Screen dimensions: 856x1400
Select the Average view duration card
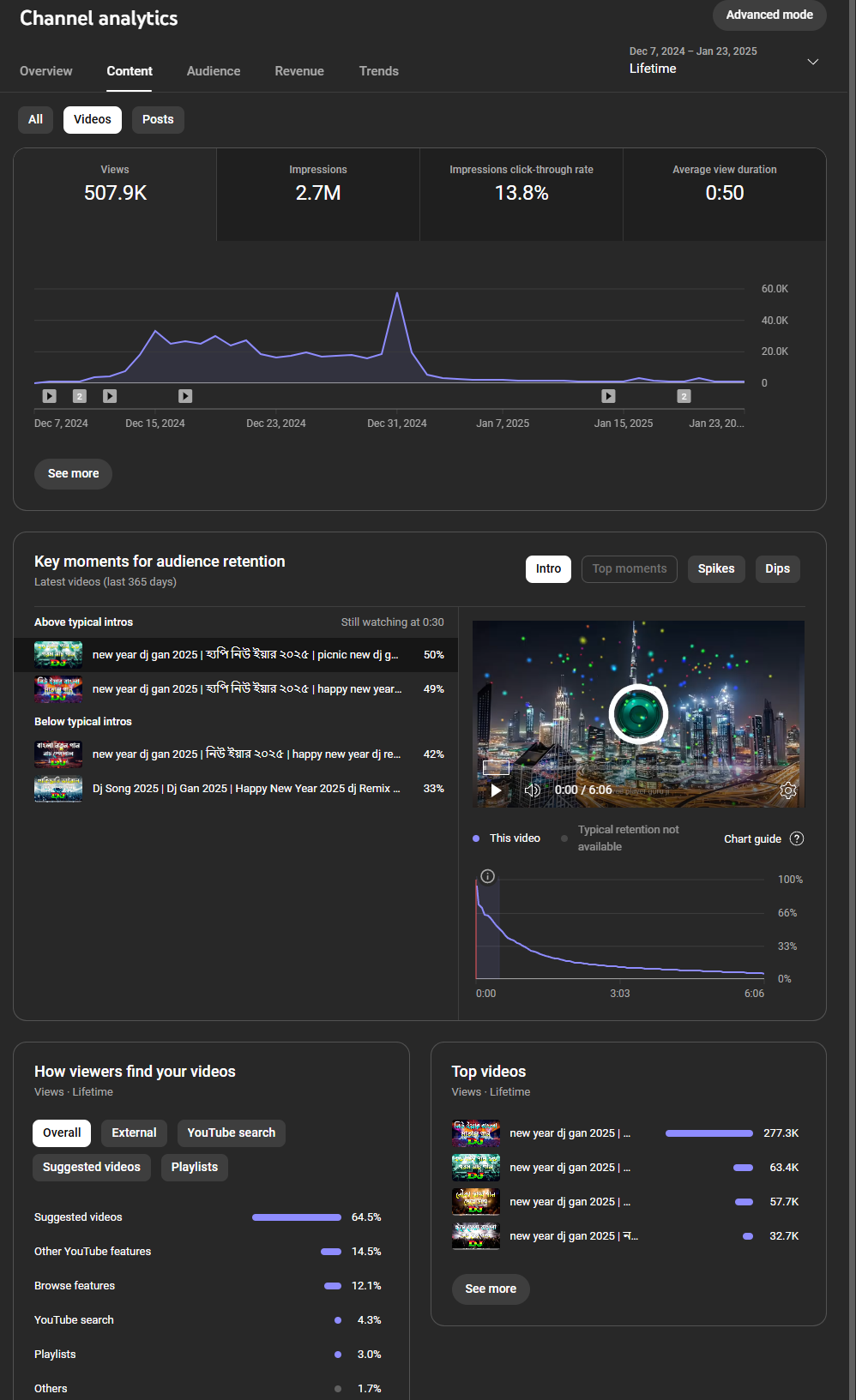click(725, 195)
